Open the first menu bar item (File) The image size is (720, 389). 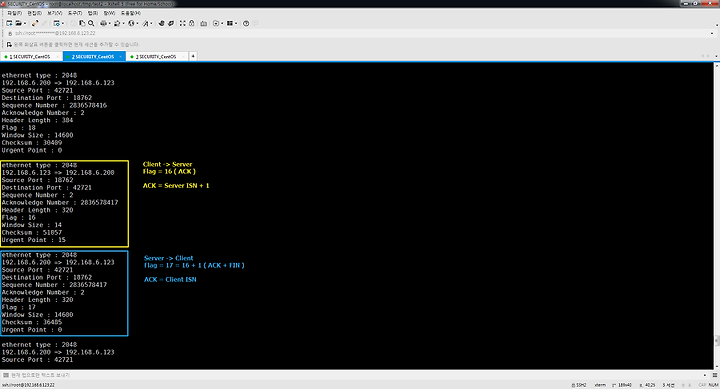[15, 13]
